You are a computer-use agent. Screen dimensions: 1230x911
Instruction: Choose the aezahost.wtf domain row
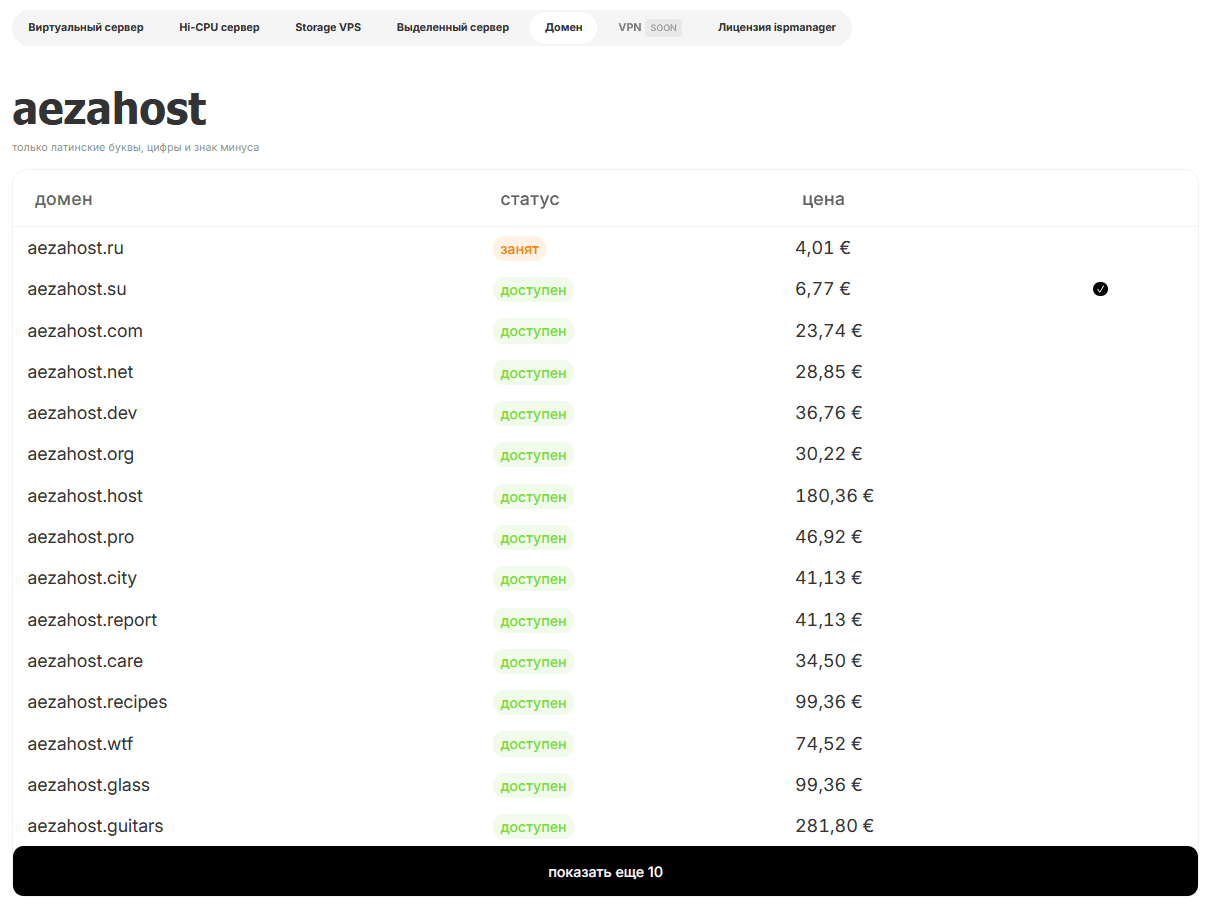pyautogui.click(x=80, y=744)
